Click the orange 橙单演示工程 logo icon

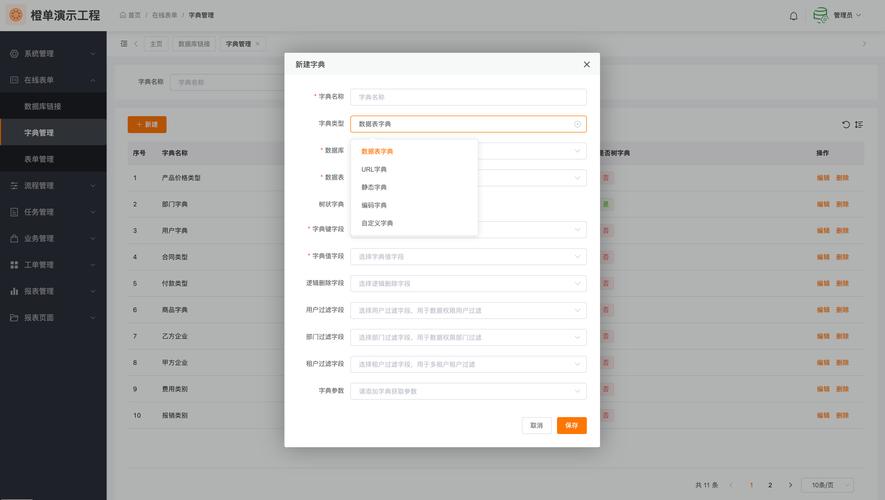coord(16,15)
